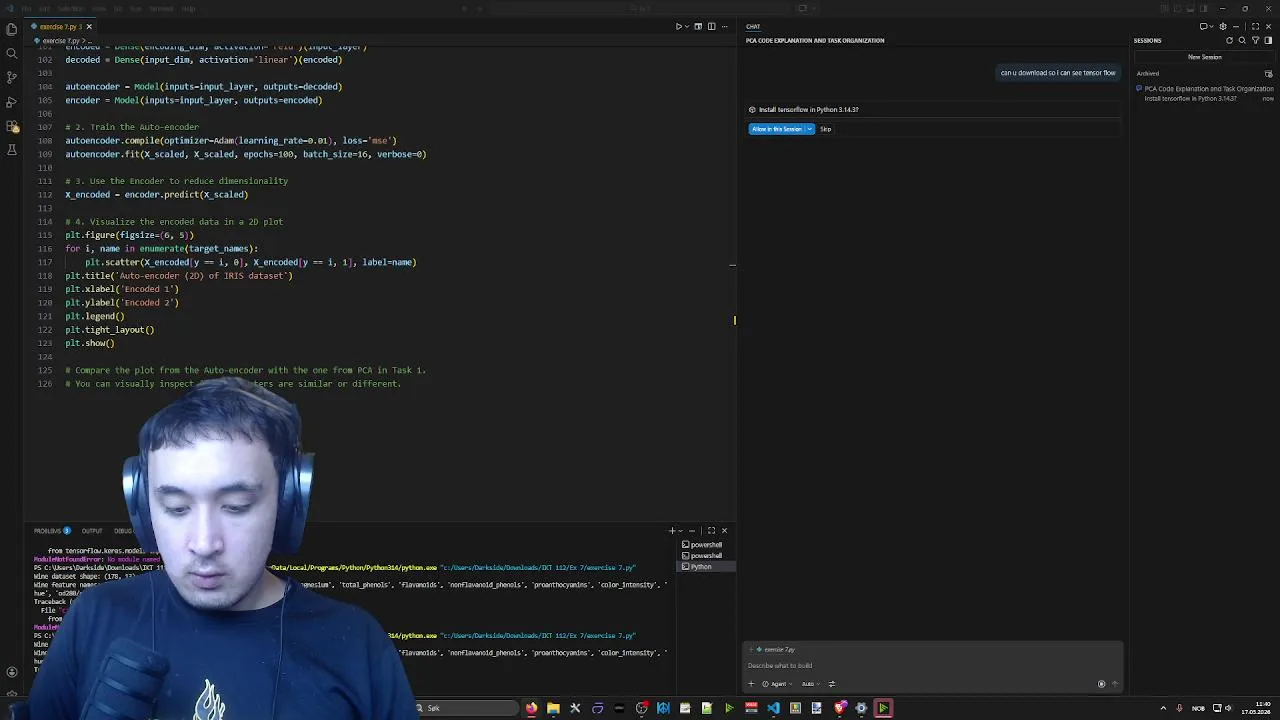Create a new terminal with plus icon
Viewport: 1280px width, 720px height.
(x=672, y=531)
